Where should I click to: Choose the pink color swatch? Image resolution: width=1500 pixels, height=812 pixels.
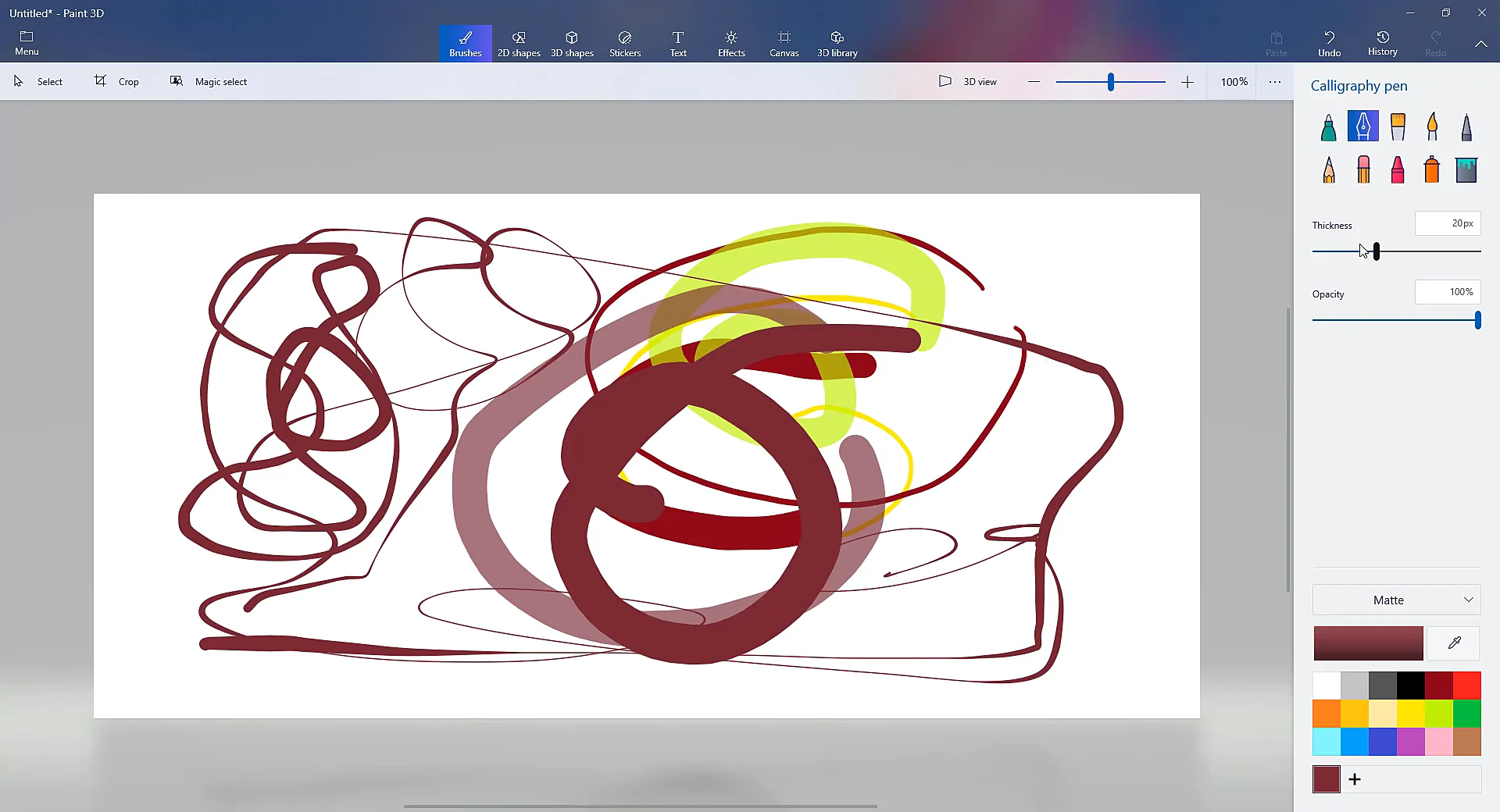(x=1439, y=742)
